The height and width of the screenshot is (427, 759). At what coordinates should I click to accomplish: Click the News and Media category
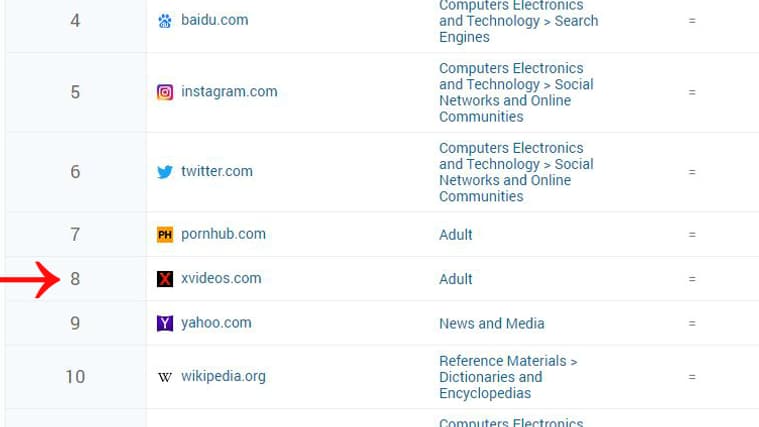click(491, 323)
